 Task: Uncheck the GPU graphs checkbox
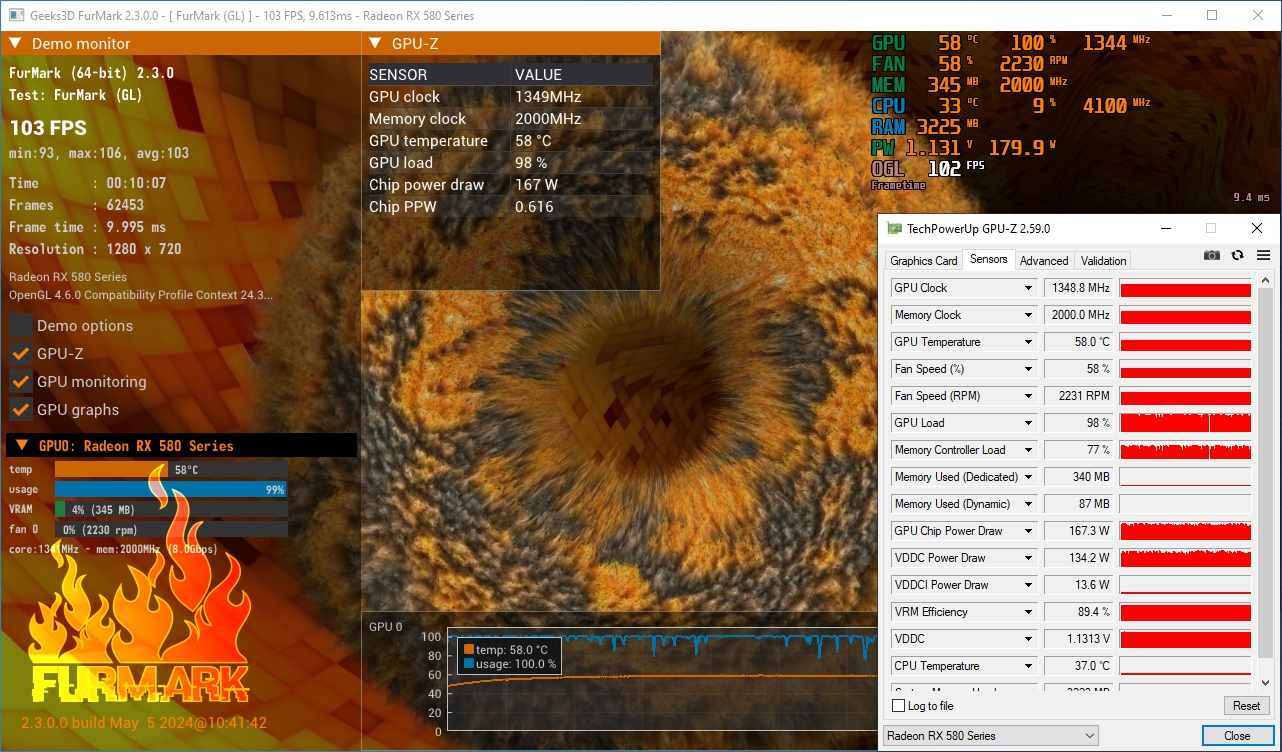click(x=20, y=410)
